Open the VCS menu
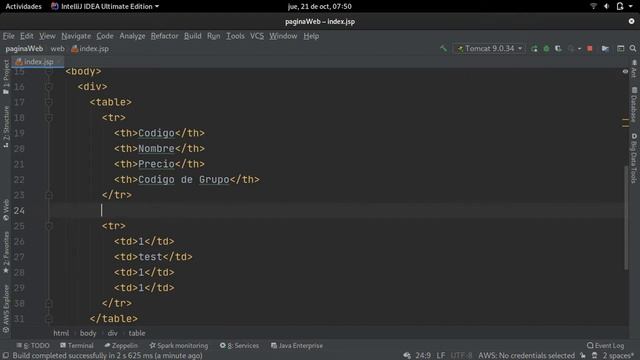 [257, 36]
